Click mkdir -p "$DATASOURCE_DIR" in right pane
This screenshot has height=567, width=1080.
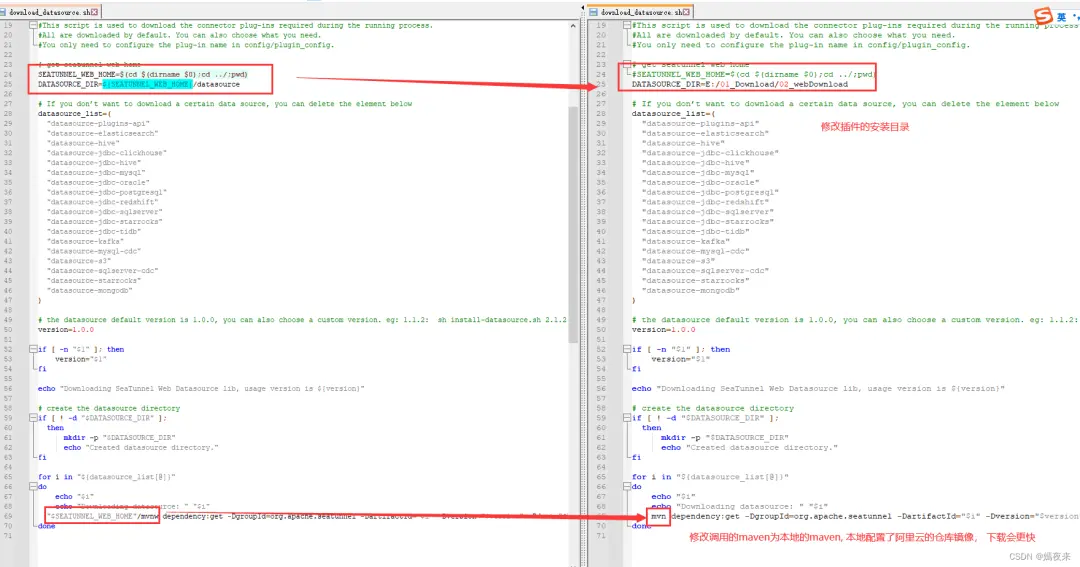click(x=725, y=437)
